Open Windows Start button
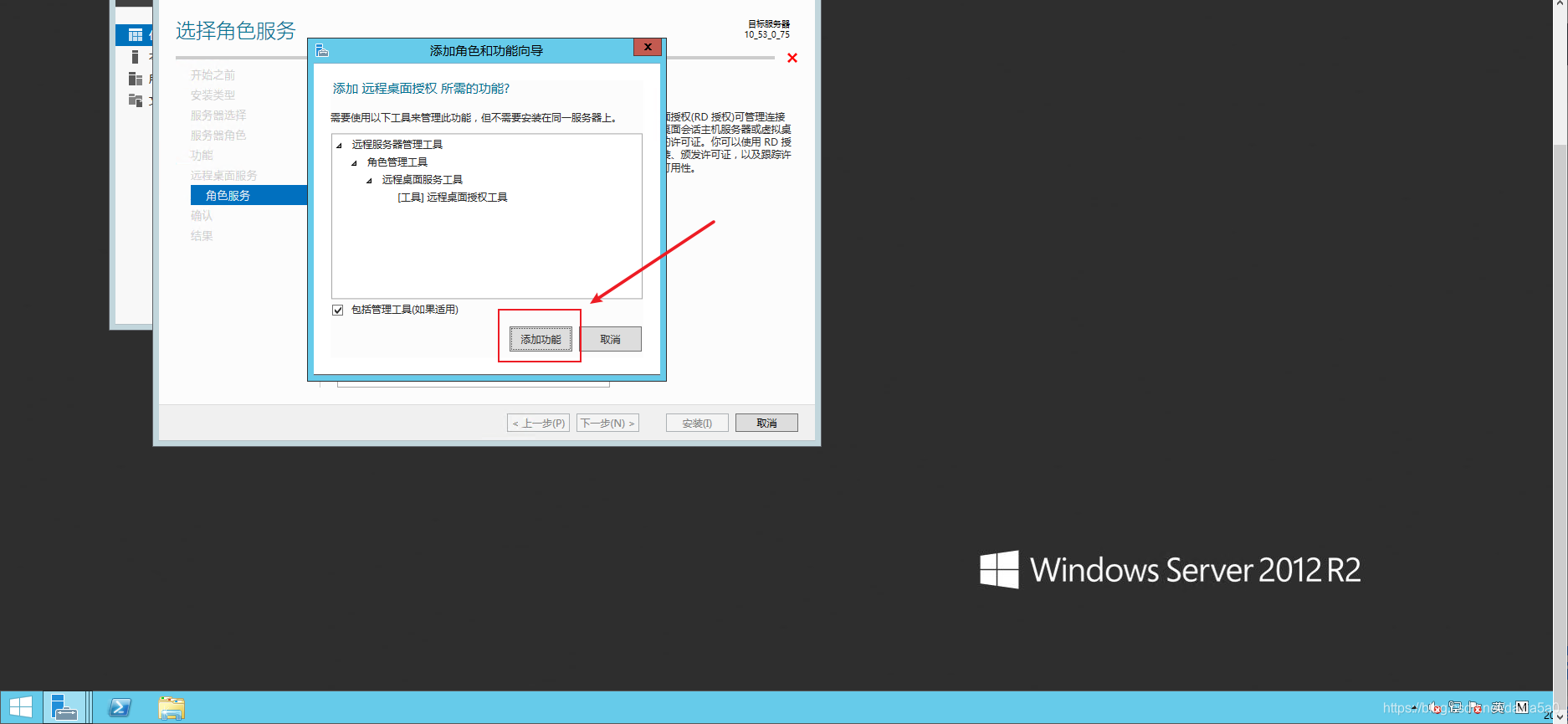This screenshot has height=724, width=1568. click(x=21, y=707)
